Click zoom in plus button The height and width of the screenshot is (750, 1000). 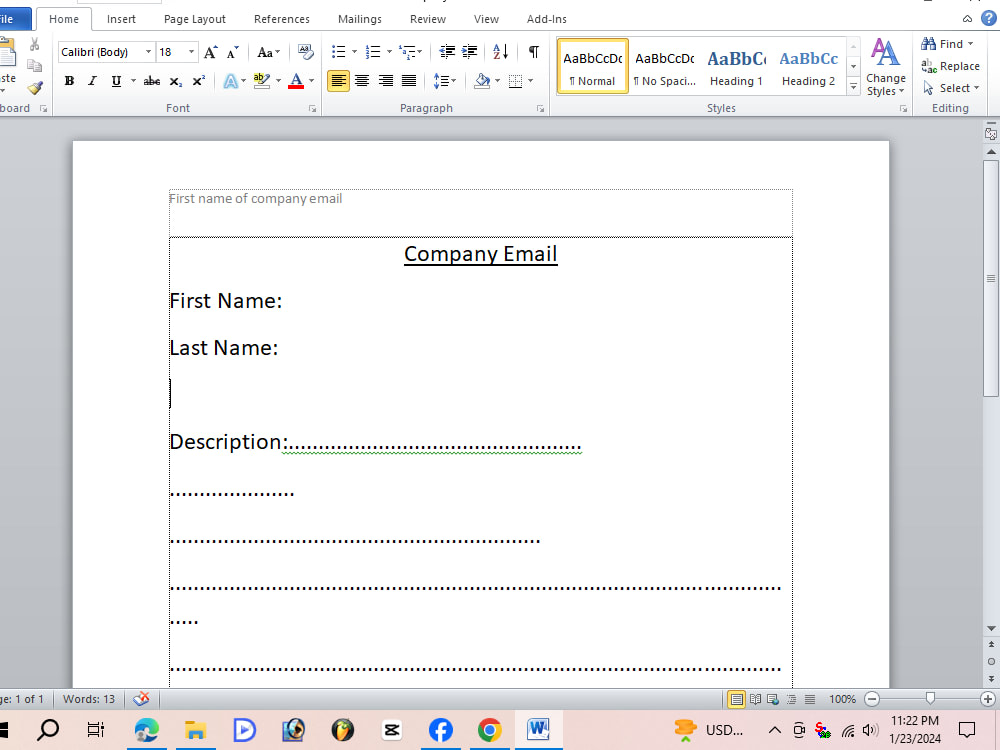coord(988,699)
